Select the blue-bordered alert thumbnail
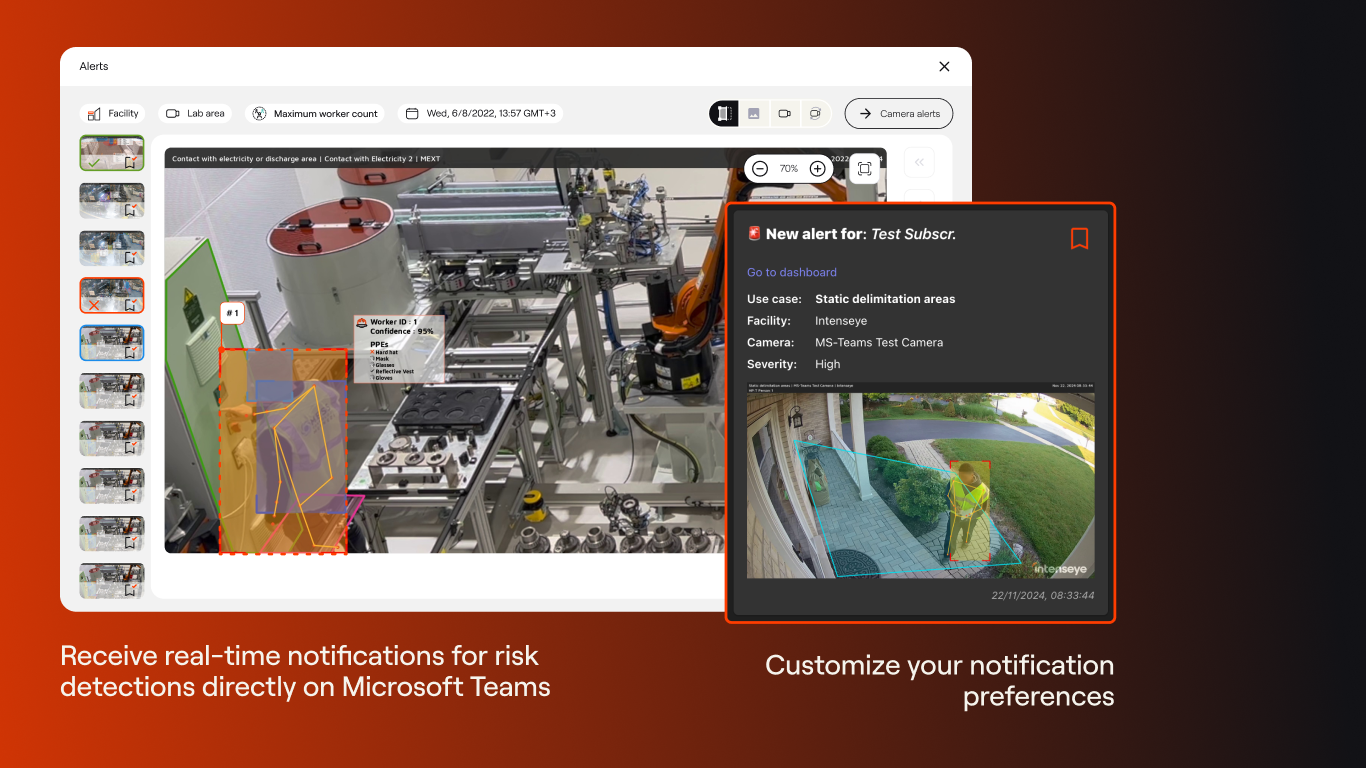This screenshot has width=1366, height=768. pyautogui.click(x=112, y=343)
